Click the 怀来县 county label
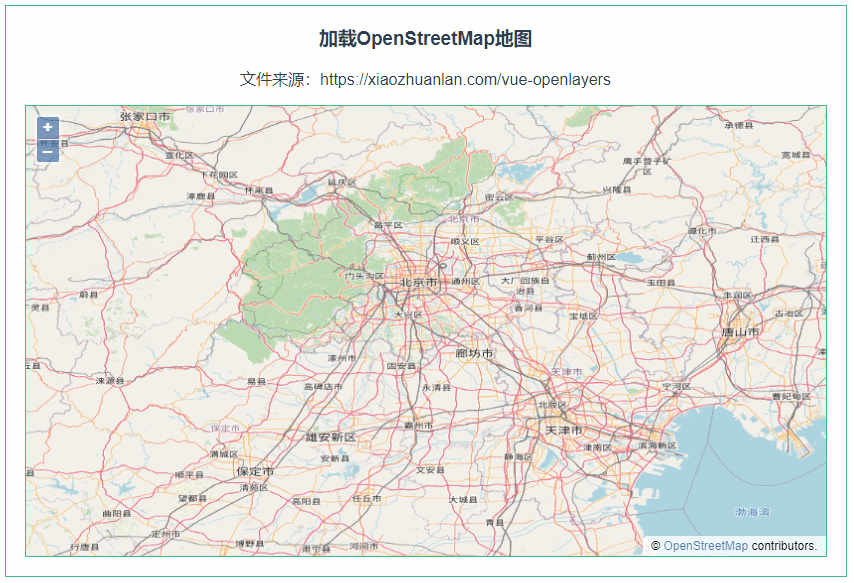854x583 pixels. [258, 190]
